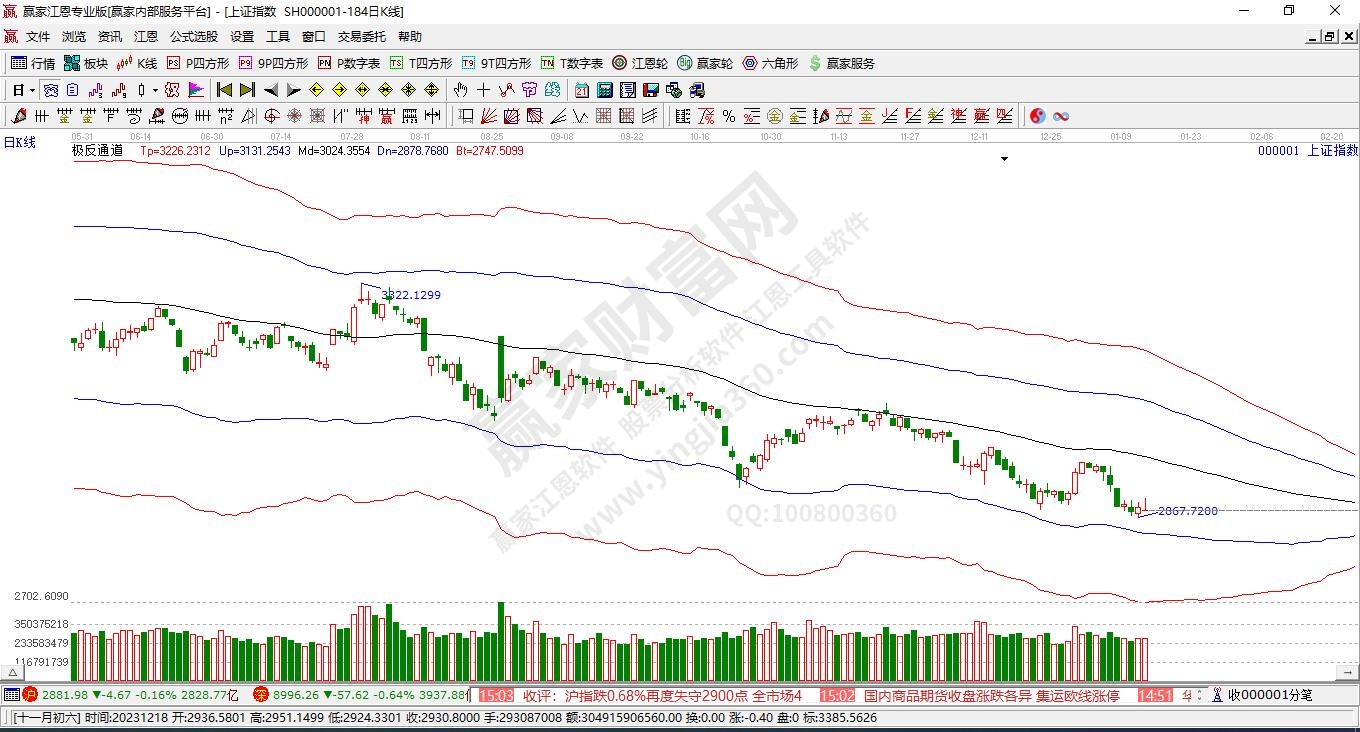Toggle the K线 chart view button
1360x732 pixels.
(x=136, y=63)
